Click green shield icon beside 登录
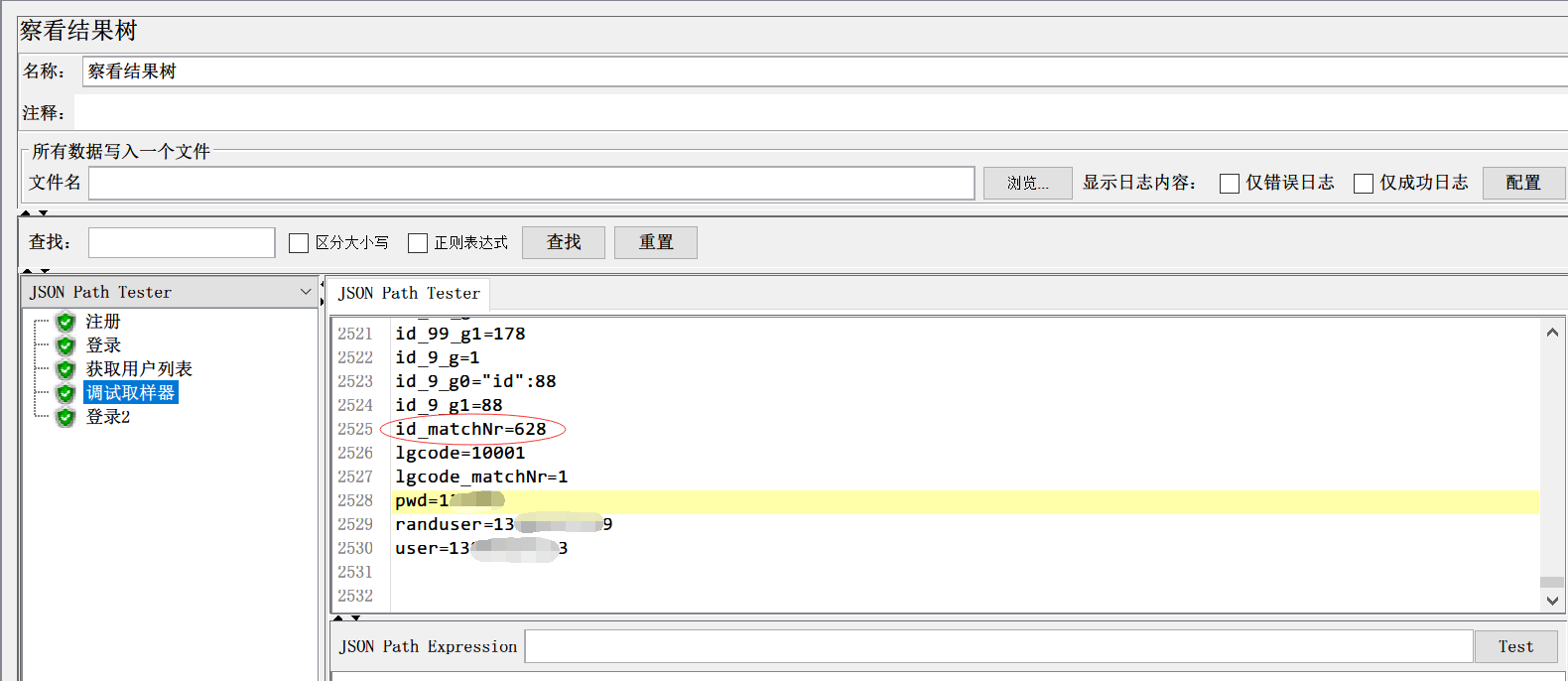 65,345
